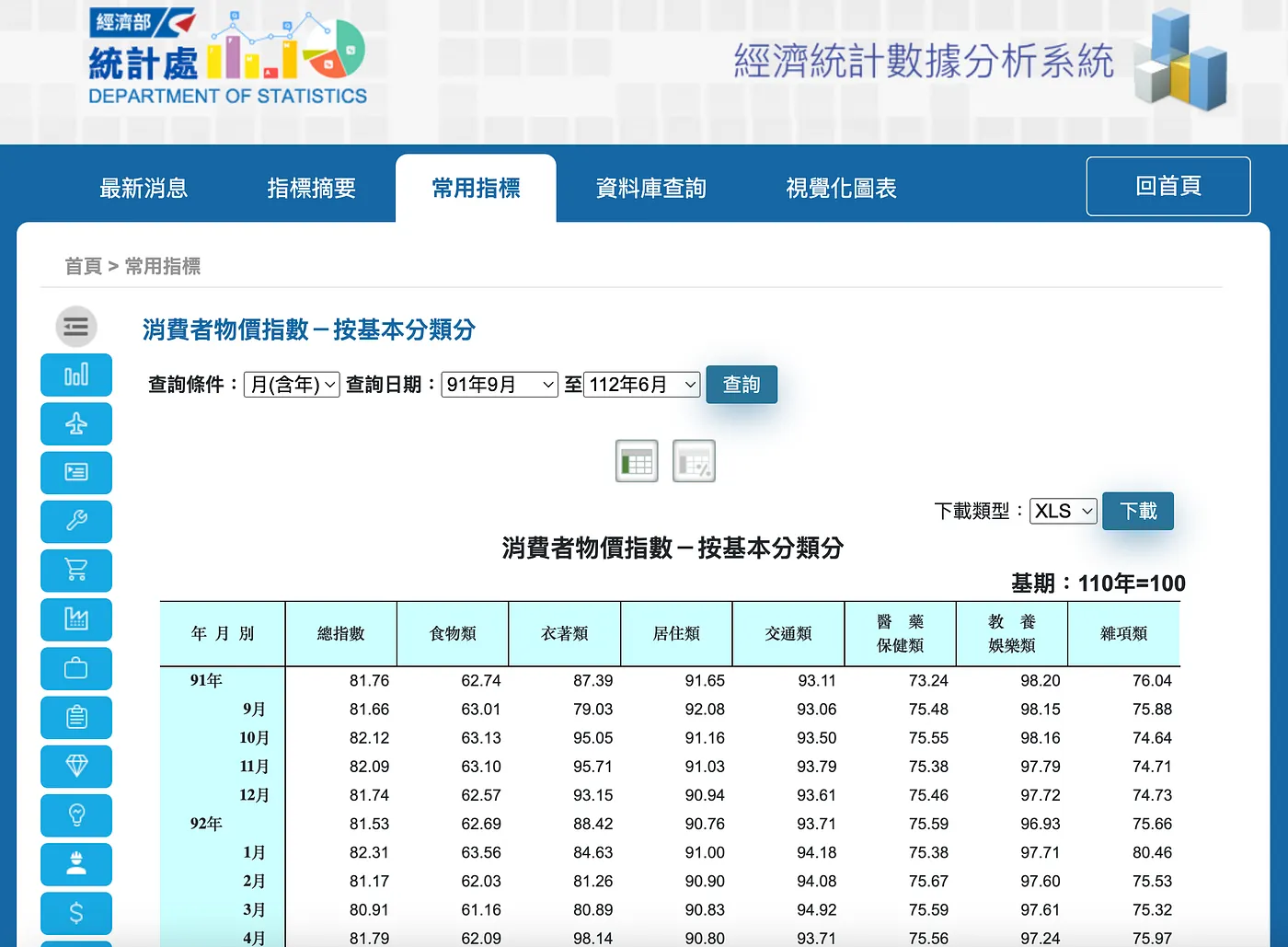Go to the 最新消息 tab
The image size is (1288, 947).
144,188
